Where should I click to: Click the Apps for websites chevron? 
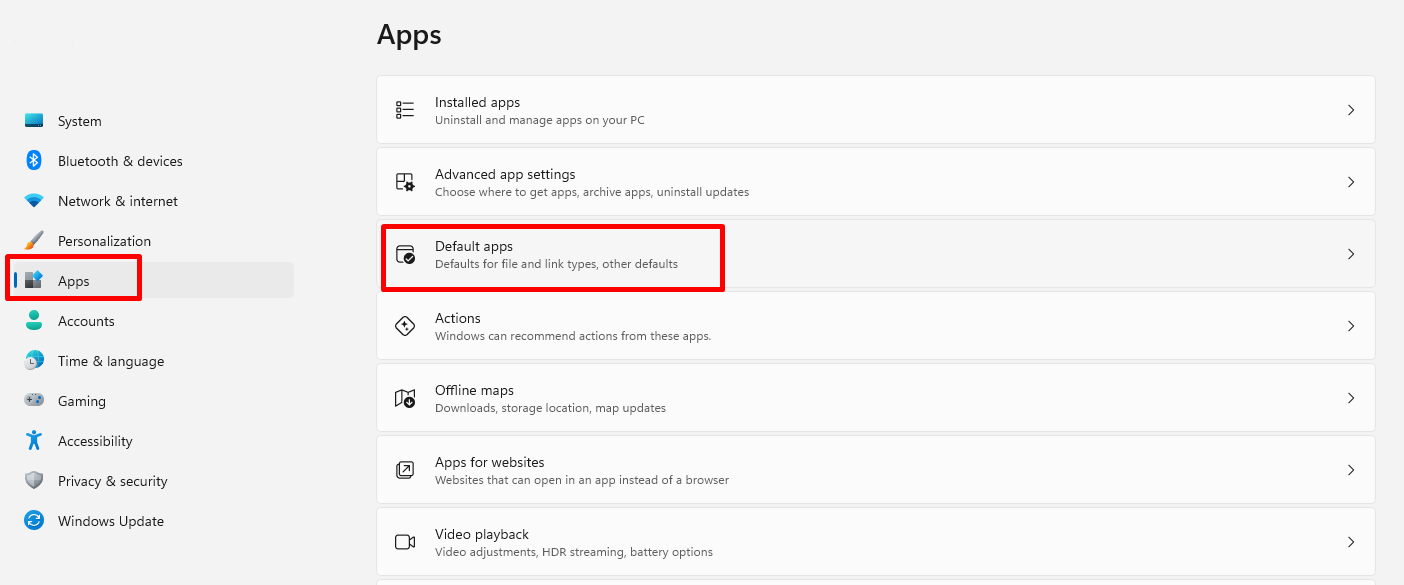click(1351, 470)
